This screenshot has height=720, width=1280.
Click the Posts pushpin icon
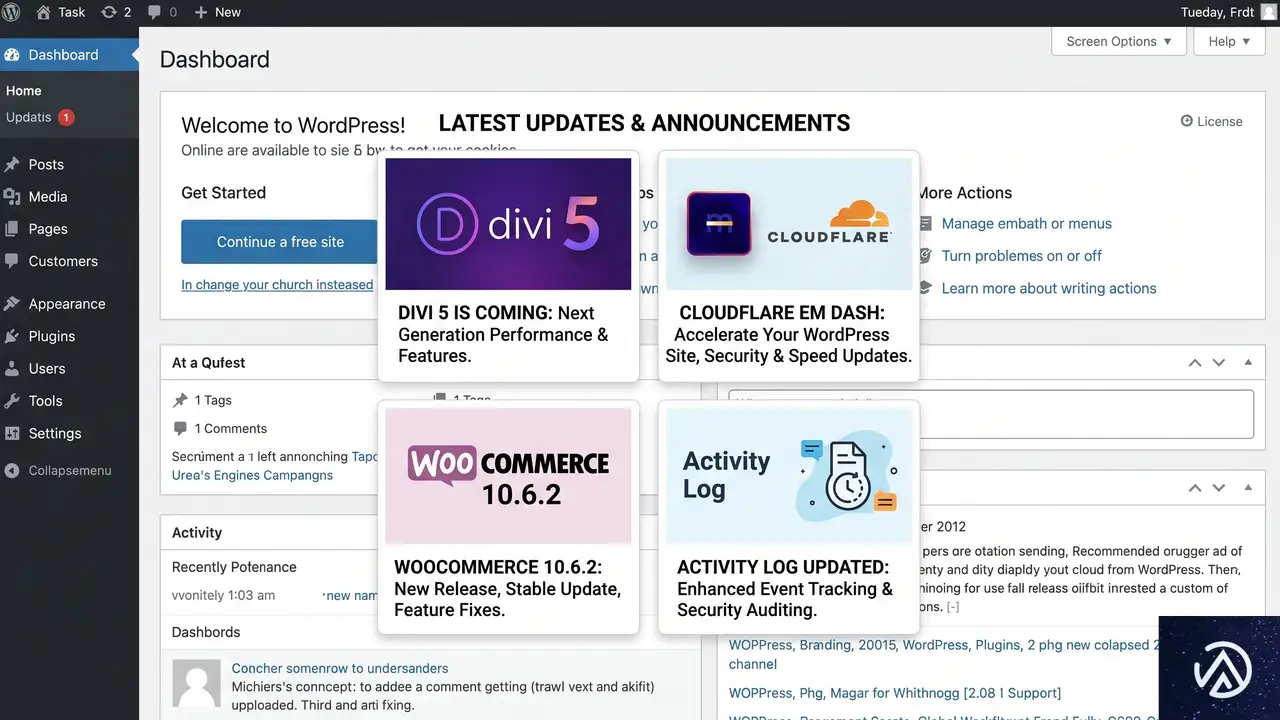(x=12, y=164)
